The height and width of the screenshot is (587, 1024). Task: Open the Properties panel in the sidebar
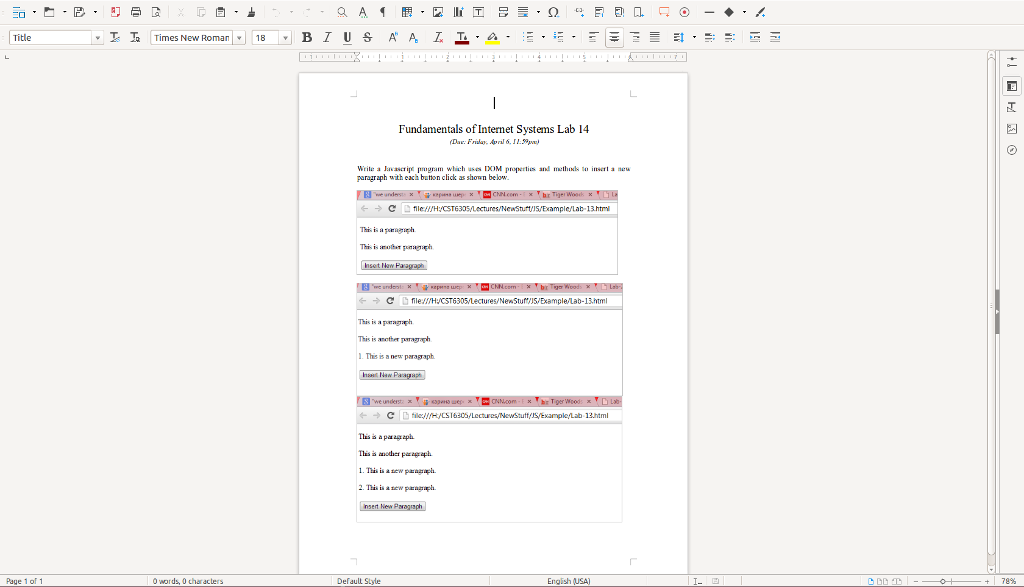tap(1011, 86)
